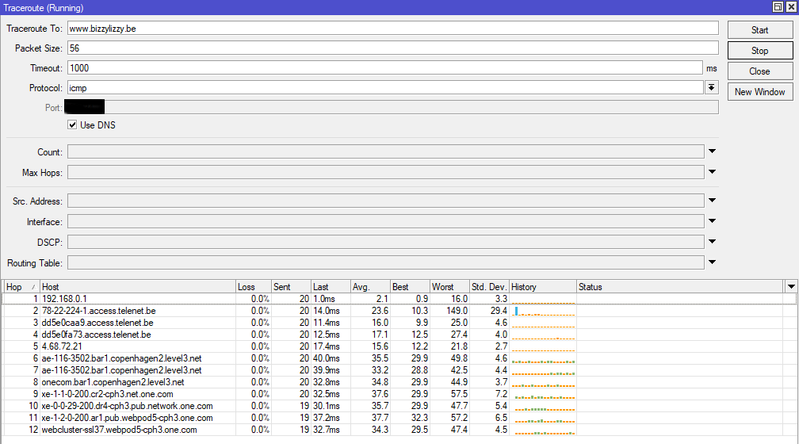
Task: Click the history graph for hop 2
Action: [x=543, y=310]
